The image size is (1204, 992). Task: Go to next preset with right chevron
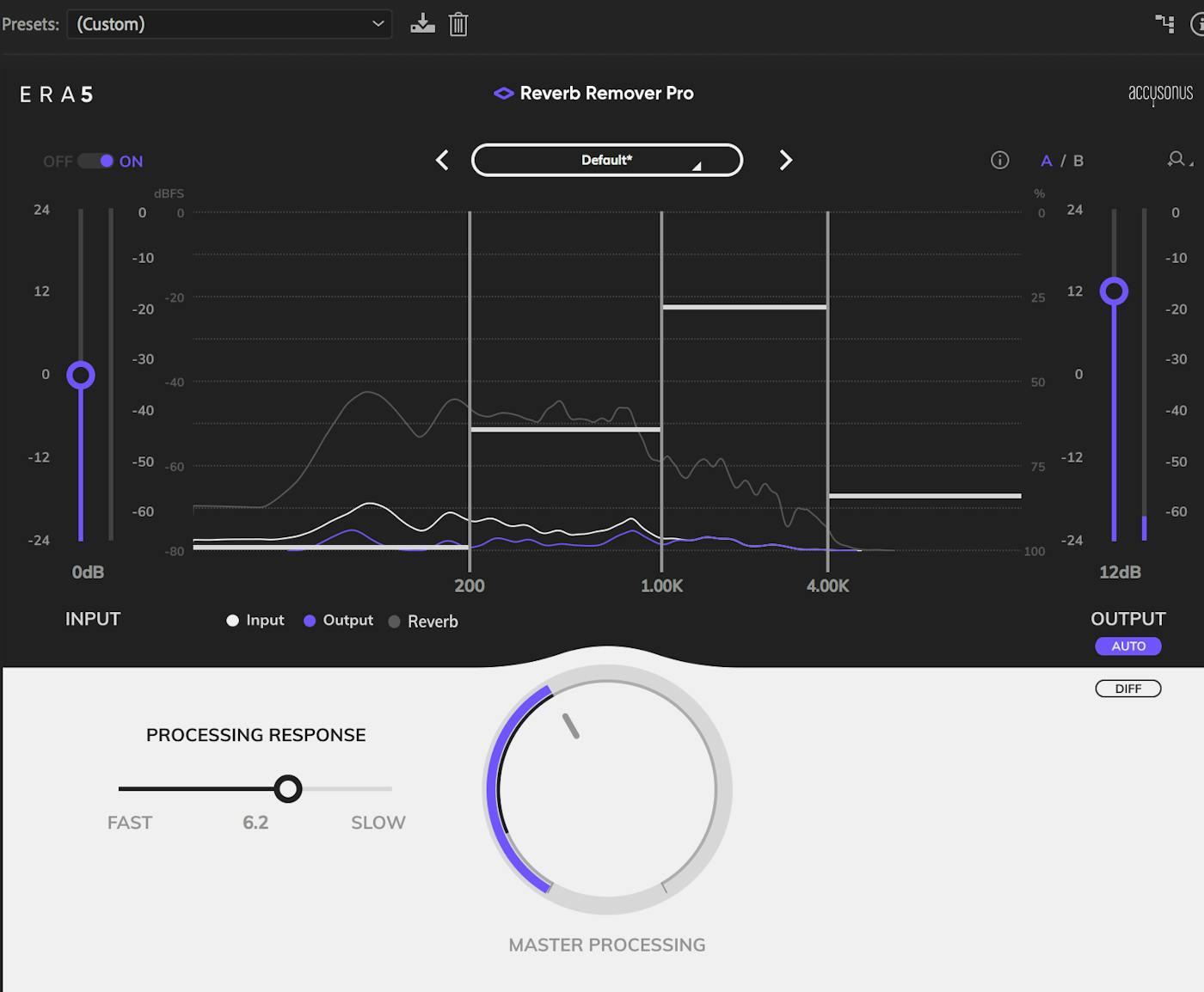coord(785,160)
